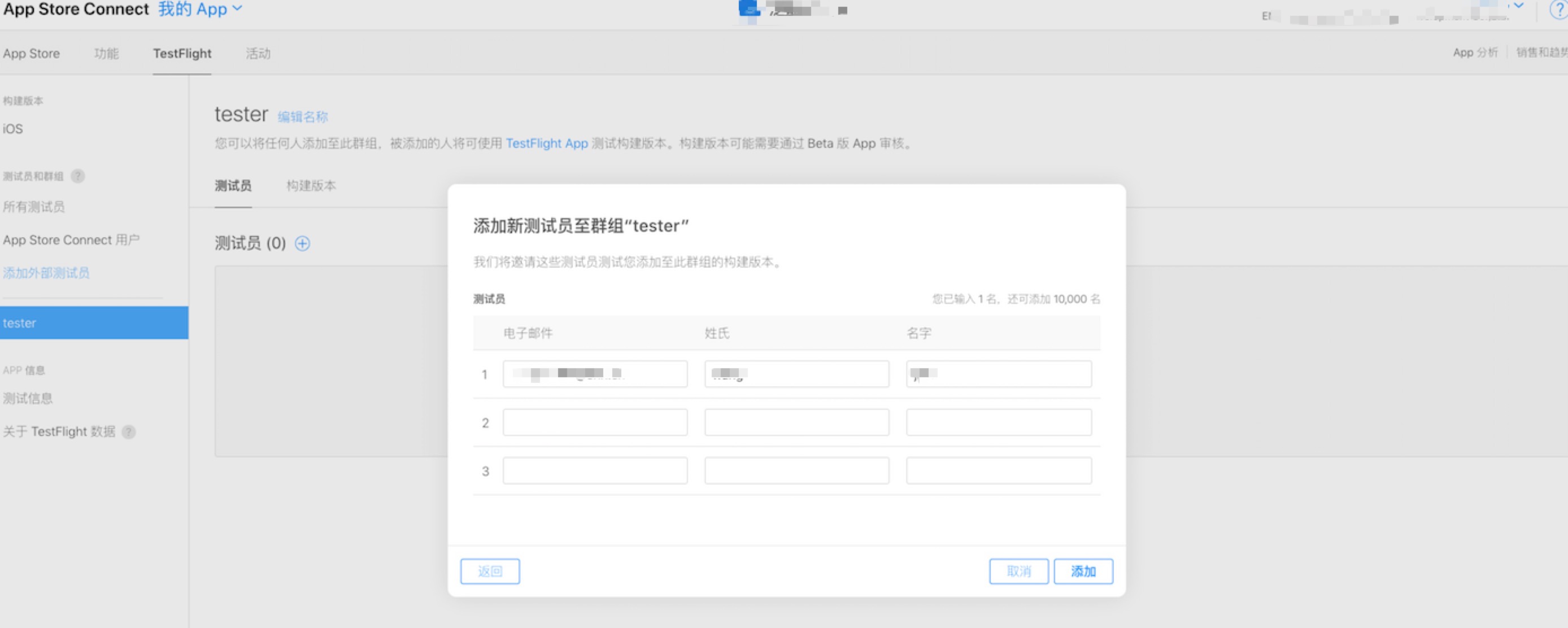The width and height of the screenshot is (1568, 628).
Task: Click the 名字 field in row 2
Action: point(999,422)
